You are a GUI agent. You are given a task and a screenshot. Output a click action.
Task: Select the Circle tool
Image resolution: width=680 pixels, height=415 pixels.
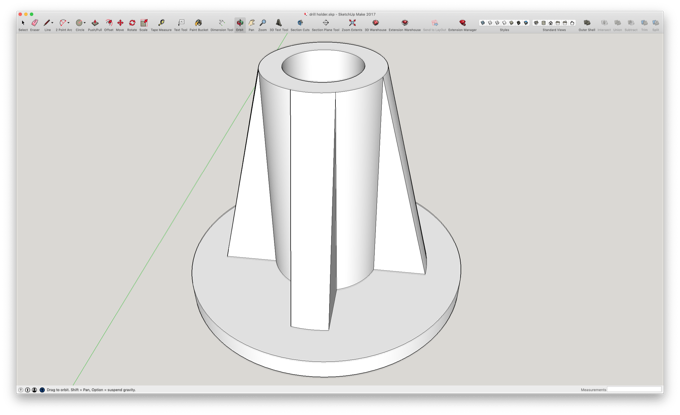pyautogui.click(x=79, y=23)
